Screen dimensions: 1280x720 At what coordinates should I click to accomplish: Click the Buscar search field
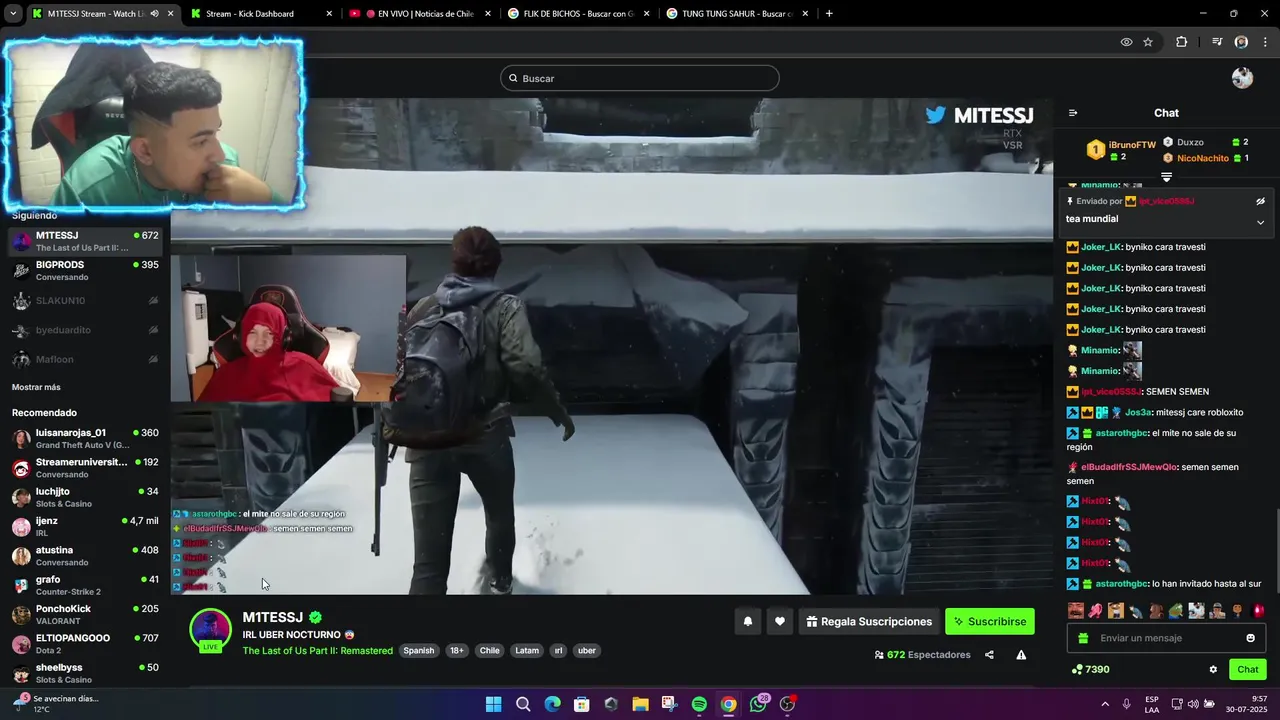pos(640,78)
